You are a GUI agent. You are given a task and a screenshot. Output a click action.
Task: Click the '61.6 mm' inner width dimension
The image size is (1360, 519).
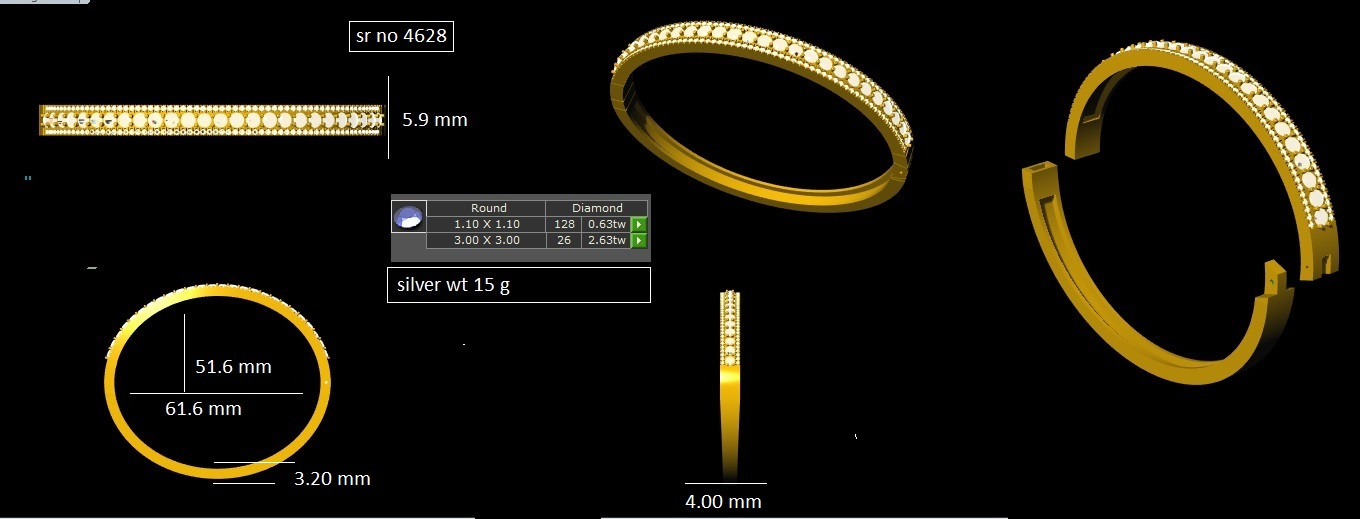(203, 408)
